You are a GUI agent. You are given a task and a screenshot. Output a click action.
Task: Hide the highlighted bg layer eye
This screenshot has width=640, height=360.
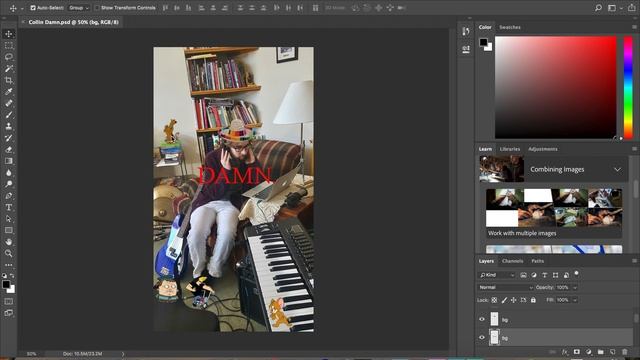[482, 338]
